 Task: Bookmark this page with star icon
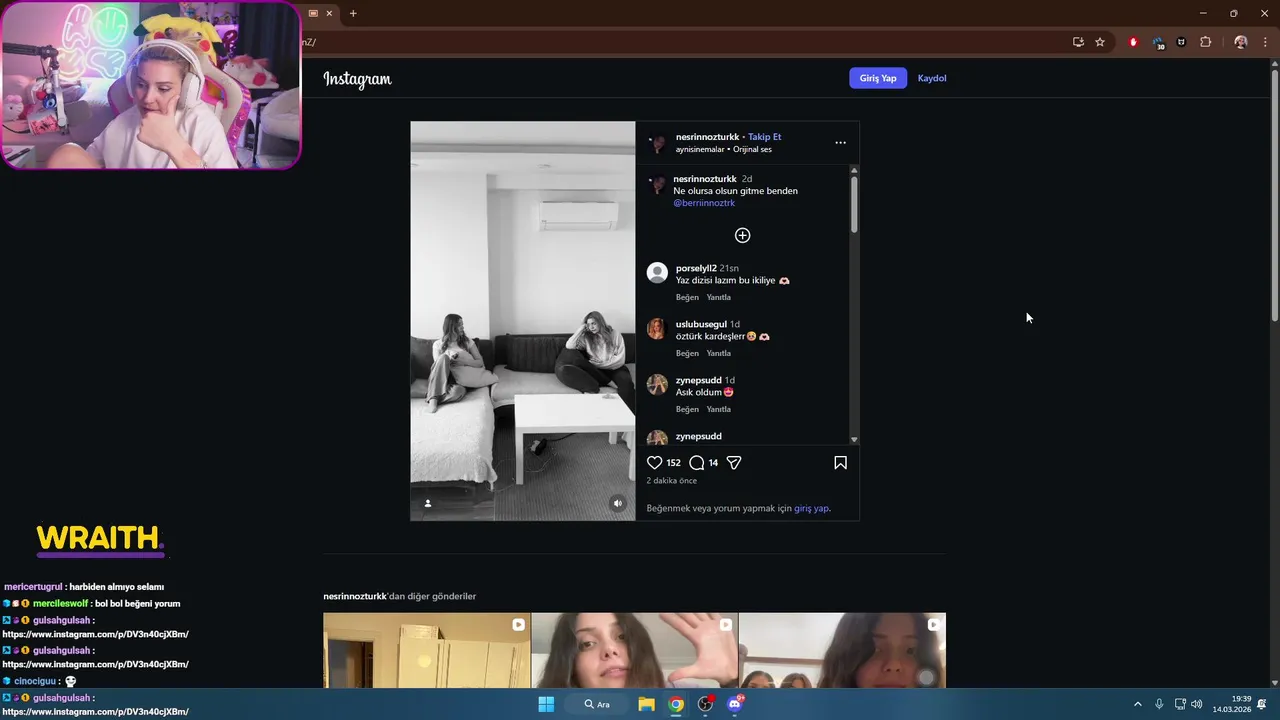(x=1100, y=42)
